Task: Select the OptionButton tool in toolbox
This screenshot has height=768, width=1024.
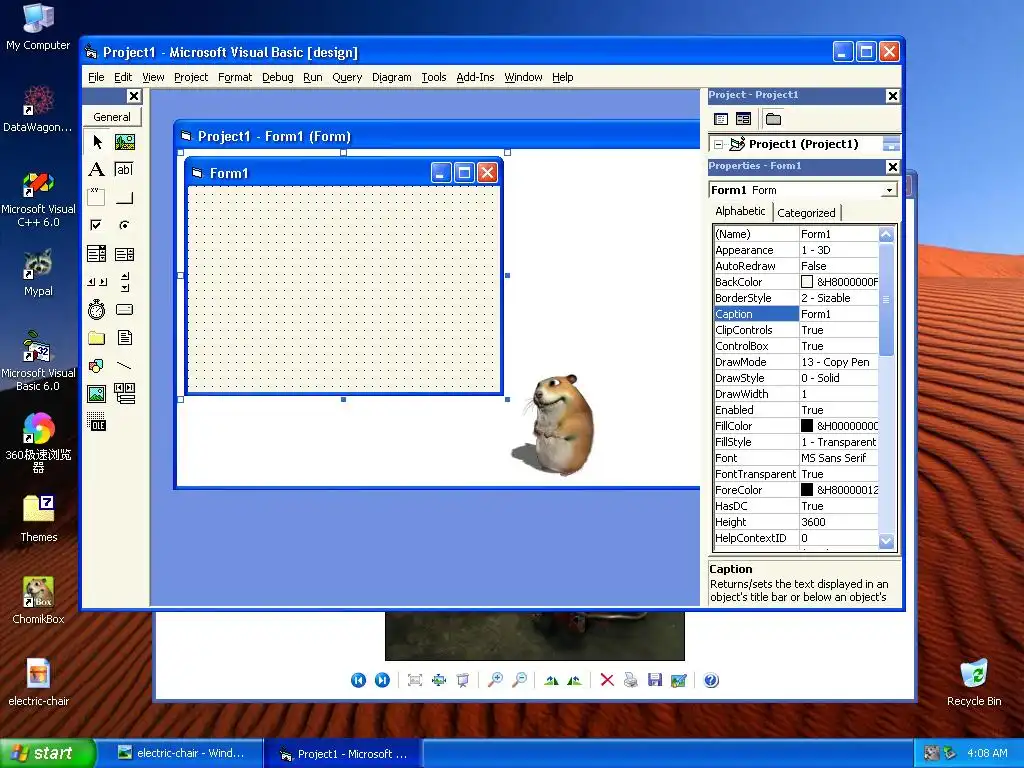Action: pyautogui.click(x=124, y=225)
